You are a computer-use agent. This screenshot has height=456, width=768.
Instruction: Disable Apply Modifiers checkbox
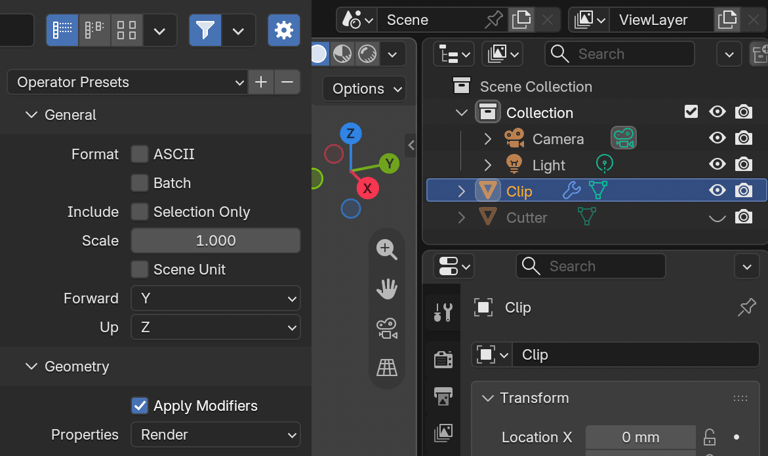click(x=140, y=406)
